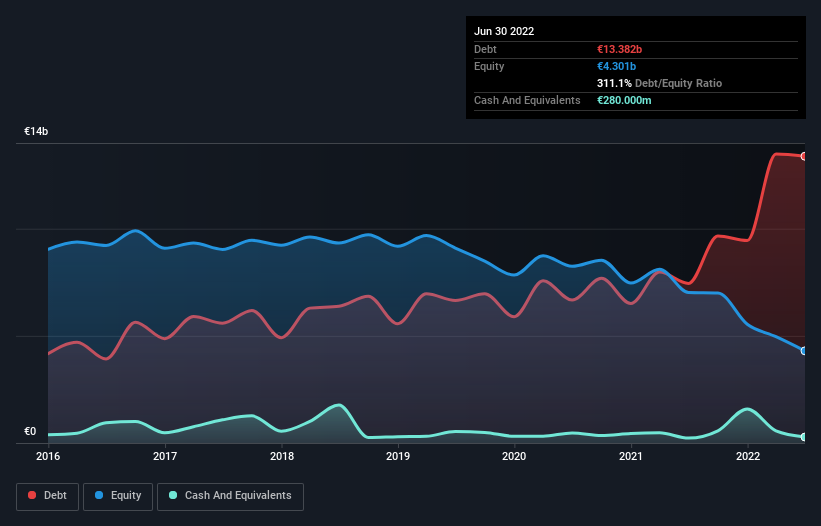The image size is (821, 526).
Task: Click the €0 y-axis label
Action: point(30,431)
